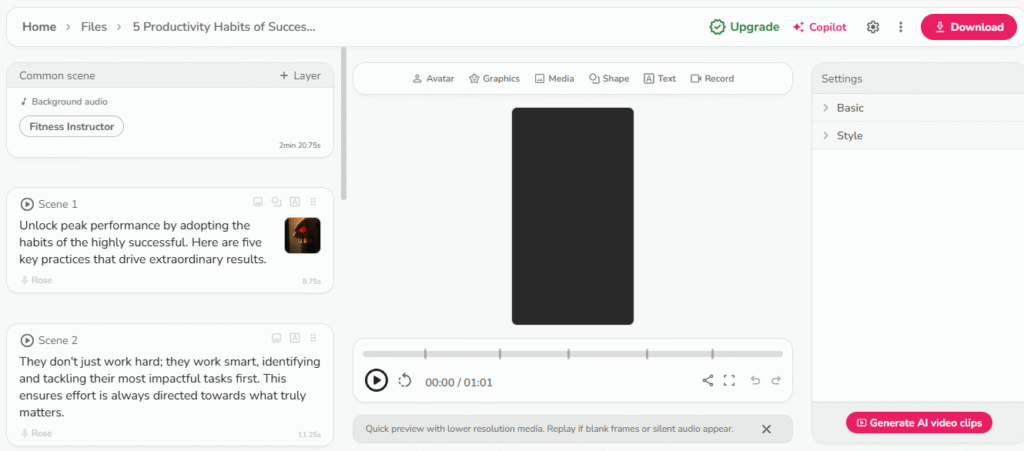
Task: Click the 00:00 / 01:01 time display
Action: click(458, 382)
